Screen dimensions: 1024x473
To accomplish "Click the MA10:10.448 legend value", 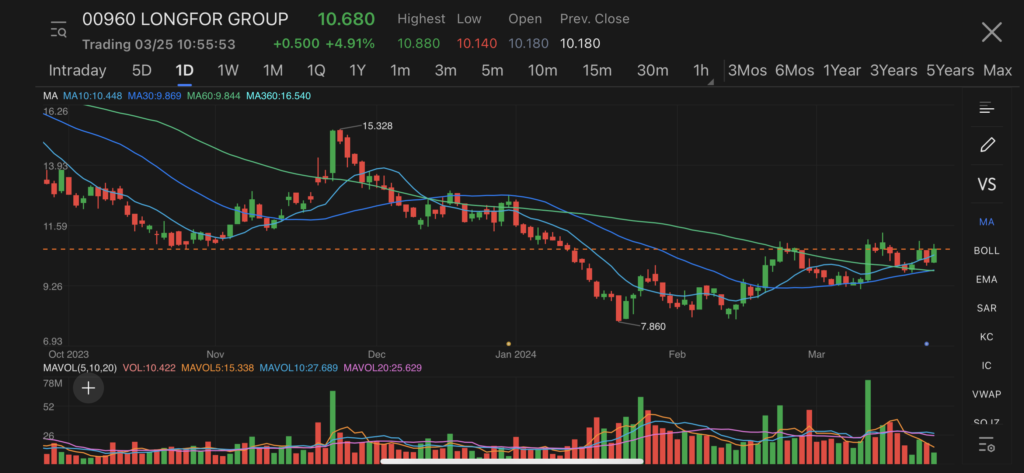I will point(92,96).
